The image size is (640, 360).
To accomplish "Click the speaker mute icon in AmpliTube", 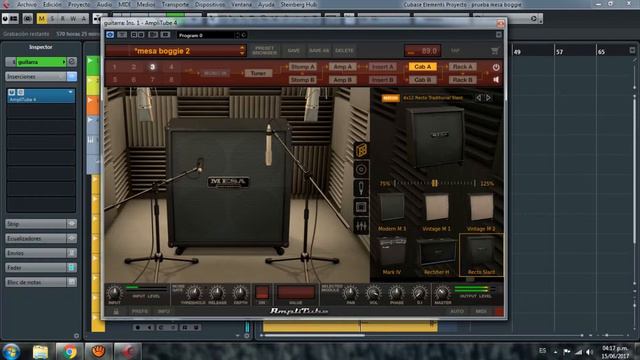I will (x=496, y=80).
